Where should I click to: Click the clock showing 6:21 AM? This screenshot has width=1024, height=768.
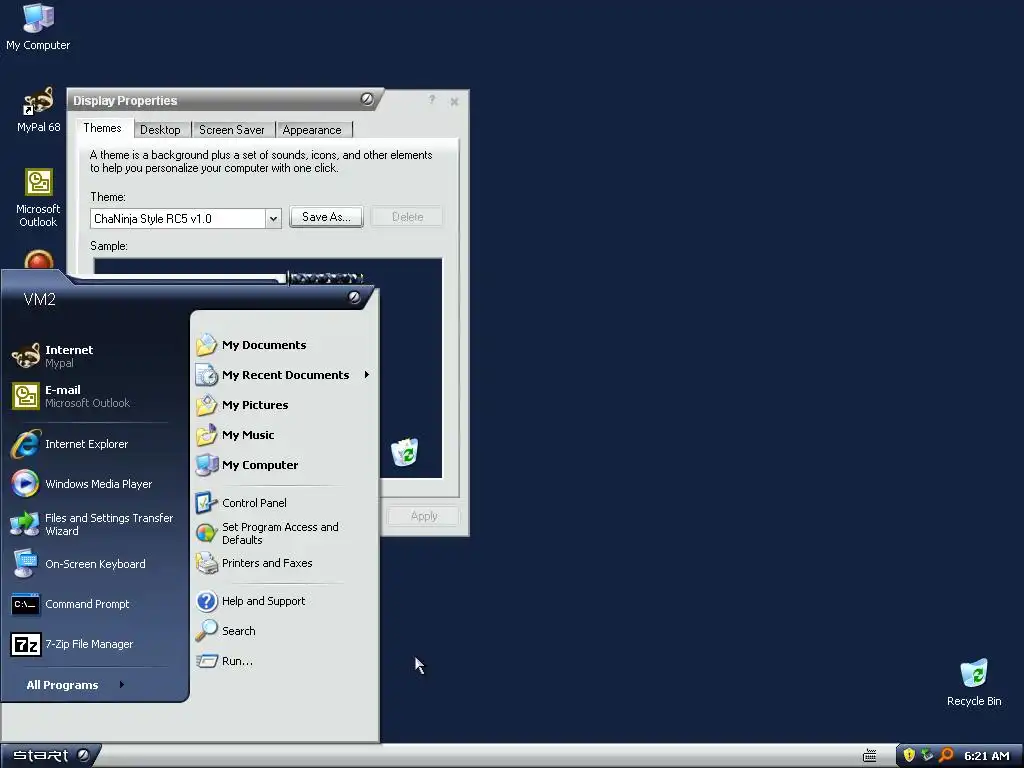tap(987, 756)
